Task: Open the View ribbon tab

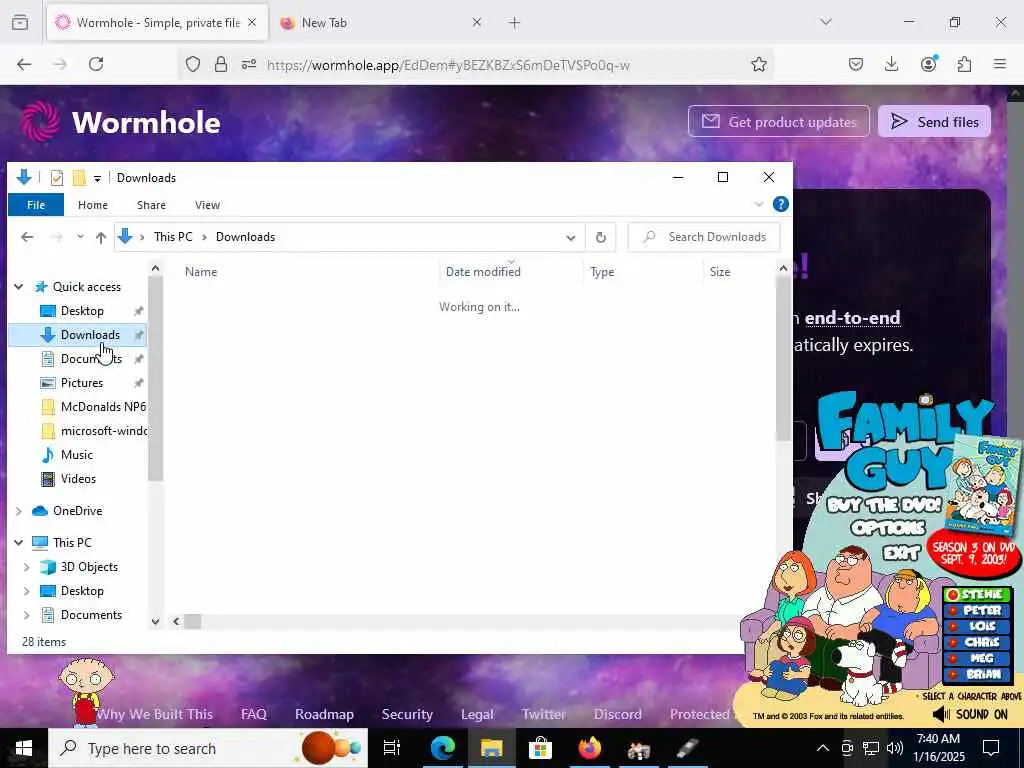Action: click(x=207, y=205)
